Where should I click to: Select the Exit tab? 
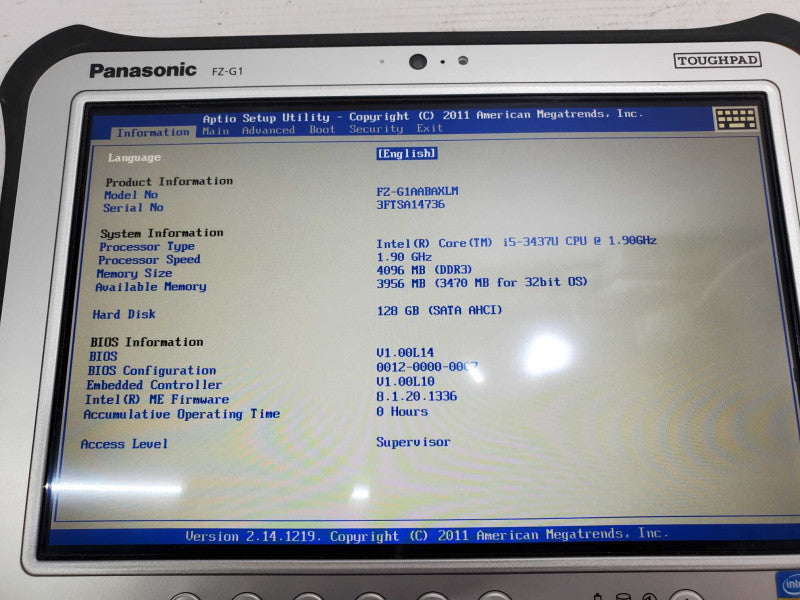coord(430,128)
